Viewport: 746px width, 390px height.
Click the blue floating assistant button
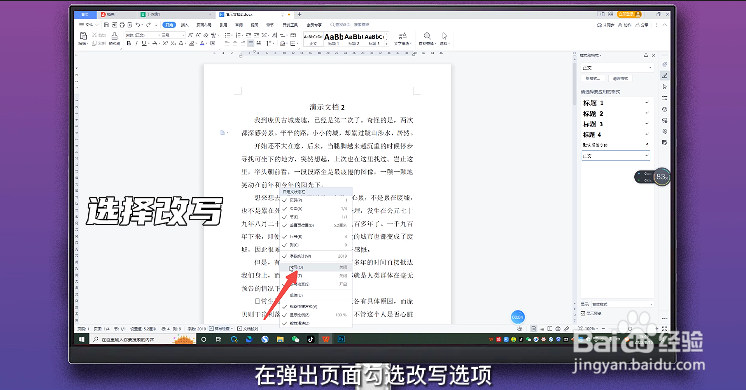click(x=518, y=317)
